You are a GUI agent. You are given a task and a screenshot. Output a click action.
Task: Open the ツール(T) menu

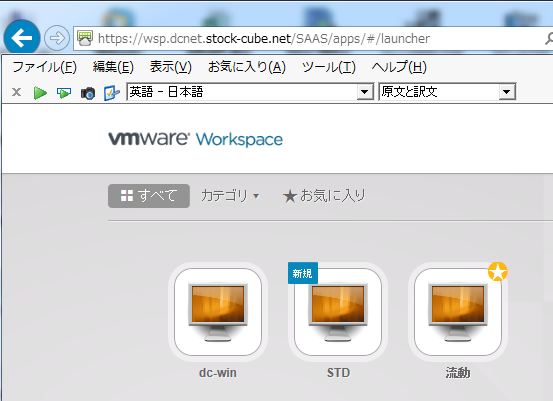(x=329, y=67)
